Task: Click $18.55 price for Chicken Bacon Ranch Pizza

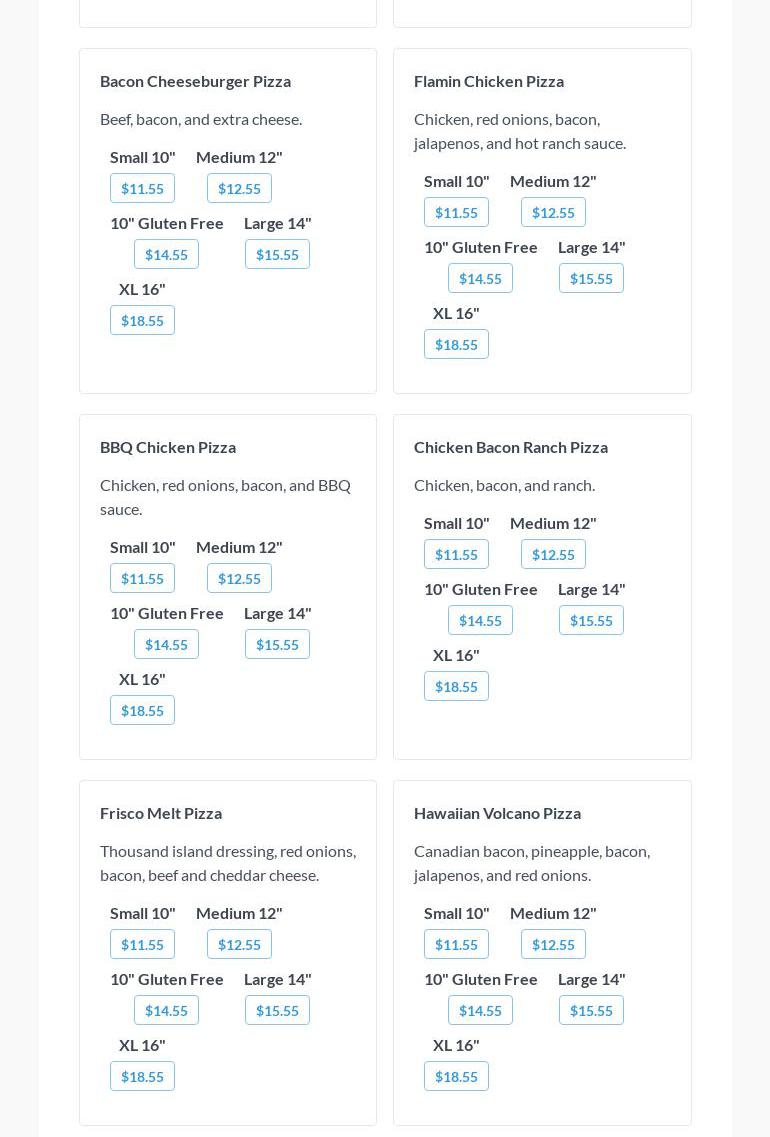Action: click(x=456, y=686)
